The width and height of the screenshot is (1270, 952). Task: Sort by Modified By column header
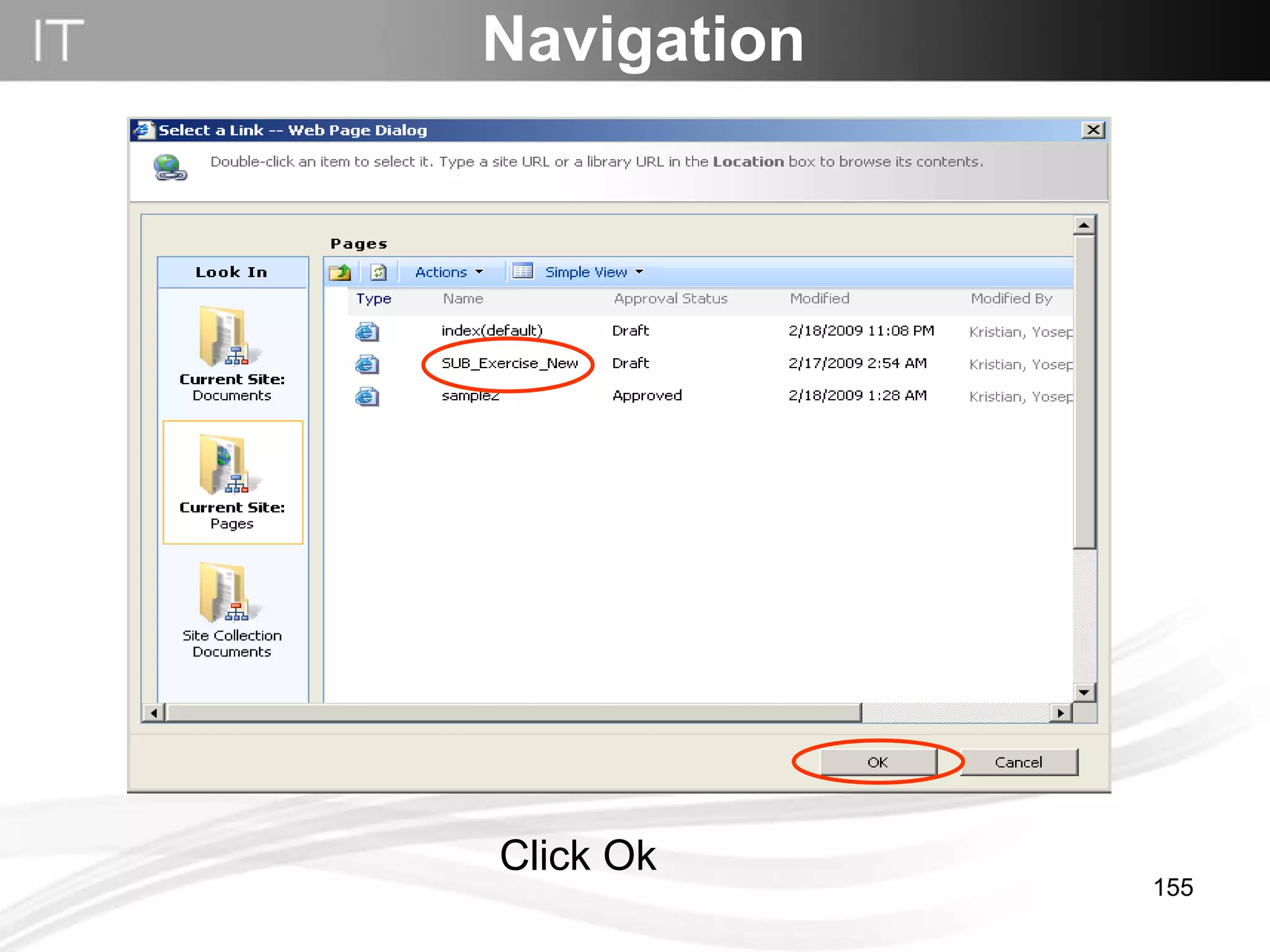[x=1011, y=299]
